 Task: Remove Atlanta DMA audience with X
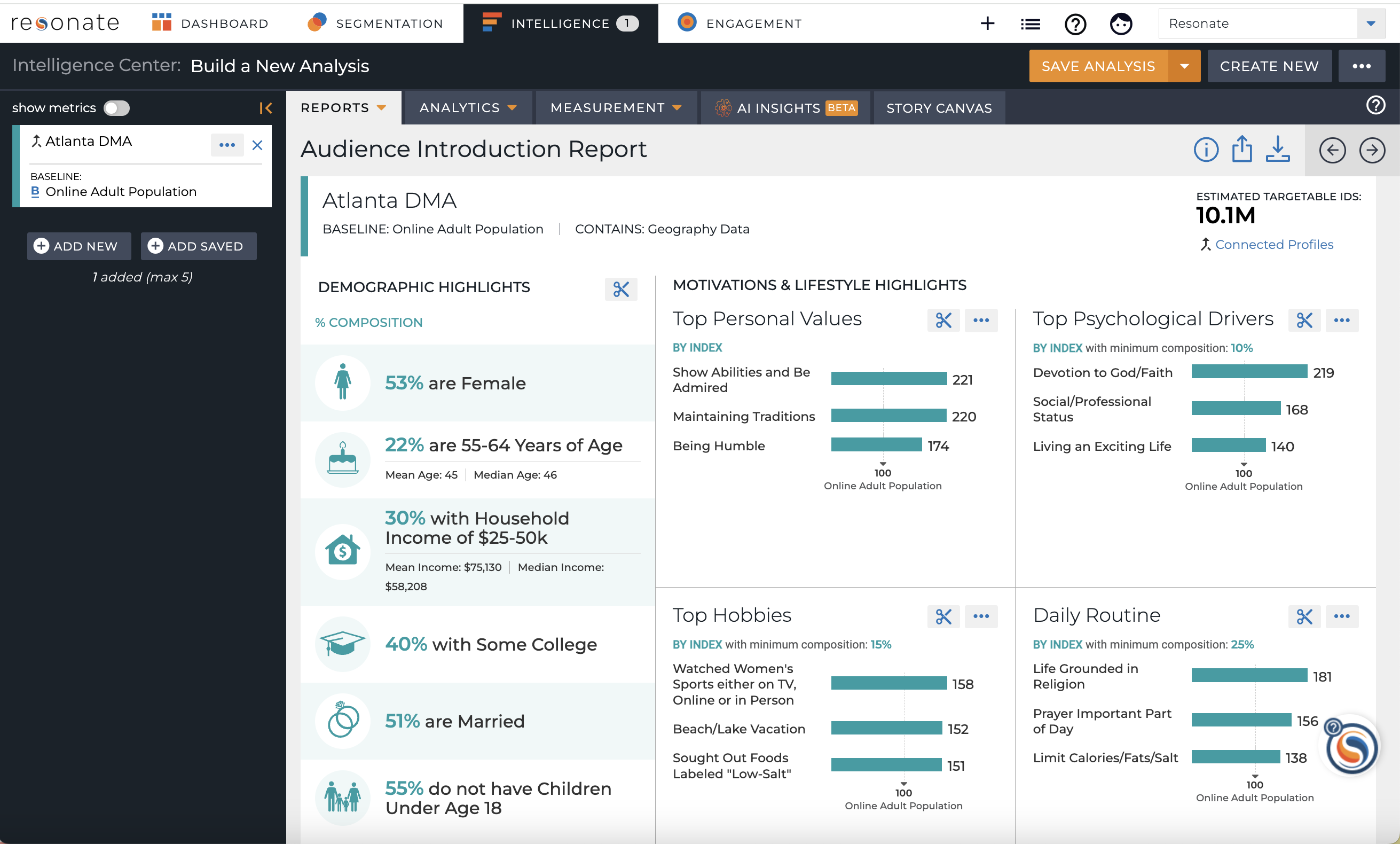(257, 145)
